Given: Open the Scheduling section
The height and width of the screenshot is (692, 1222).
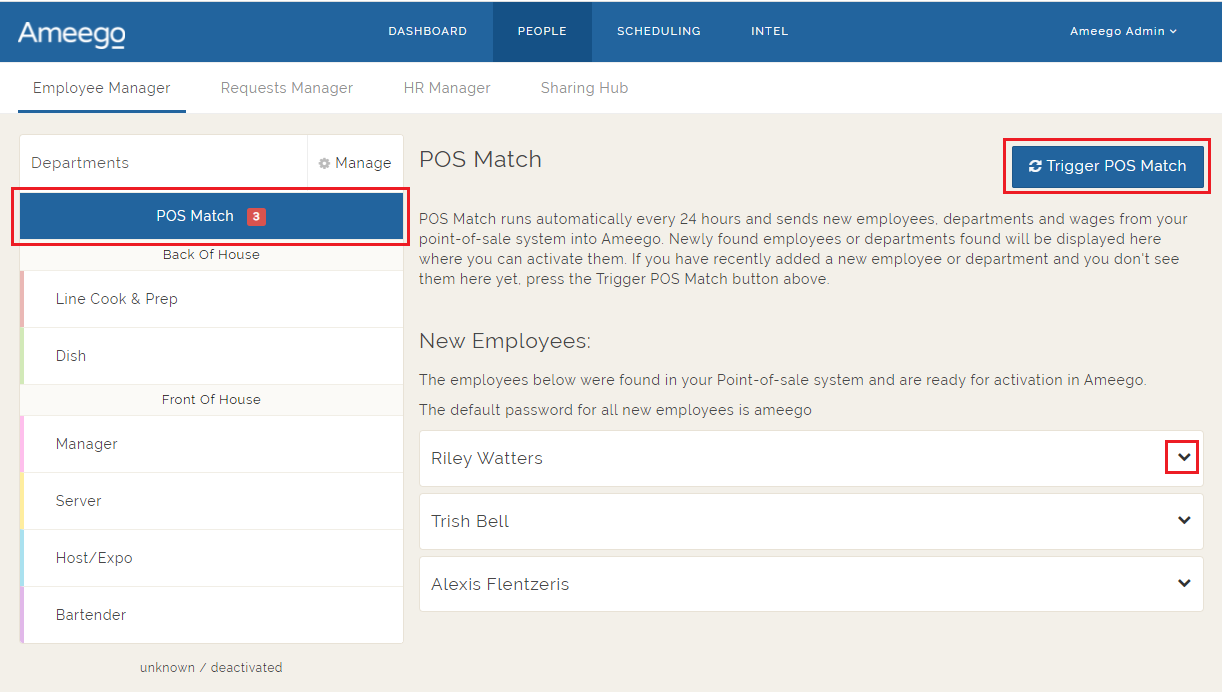Looking at the screenshot, I should tap(659, 31).
